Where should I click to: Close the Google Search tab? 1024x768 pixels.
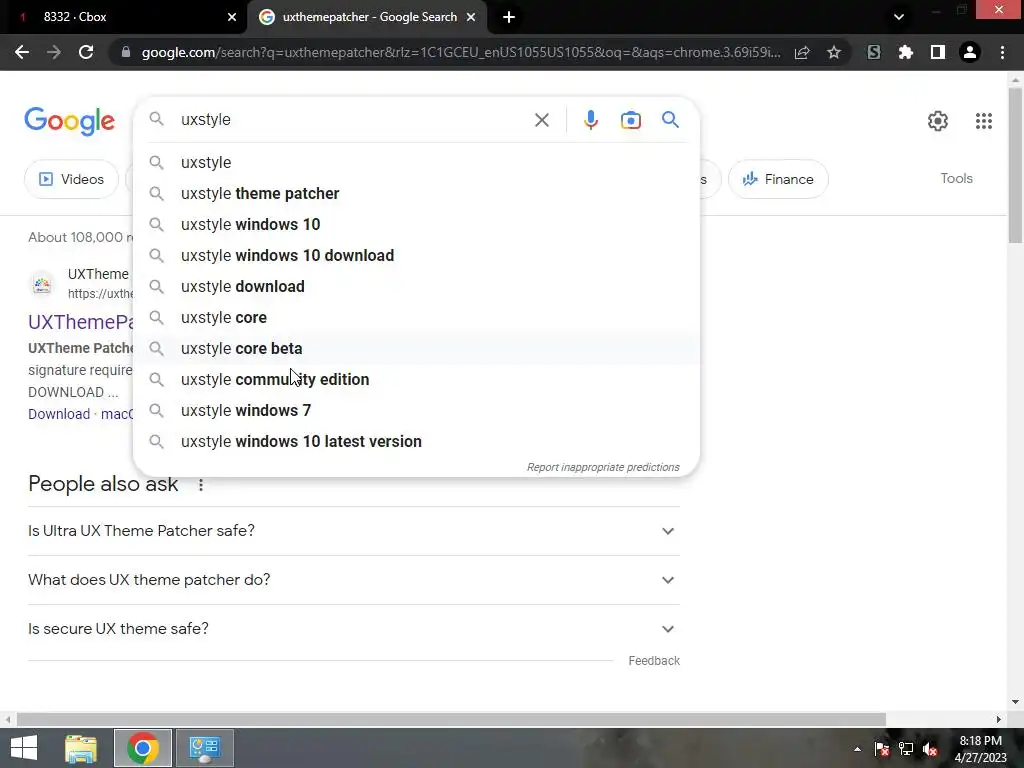pyautogui.click(x=471, y=17)
